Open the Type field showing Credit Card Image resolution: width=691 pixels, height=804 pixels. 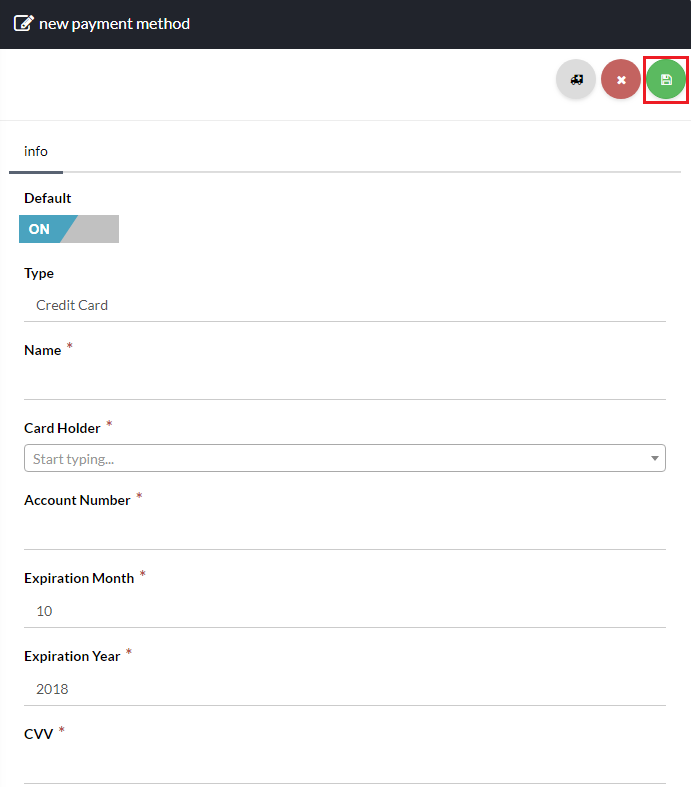coord(344,305)
